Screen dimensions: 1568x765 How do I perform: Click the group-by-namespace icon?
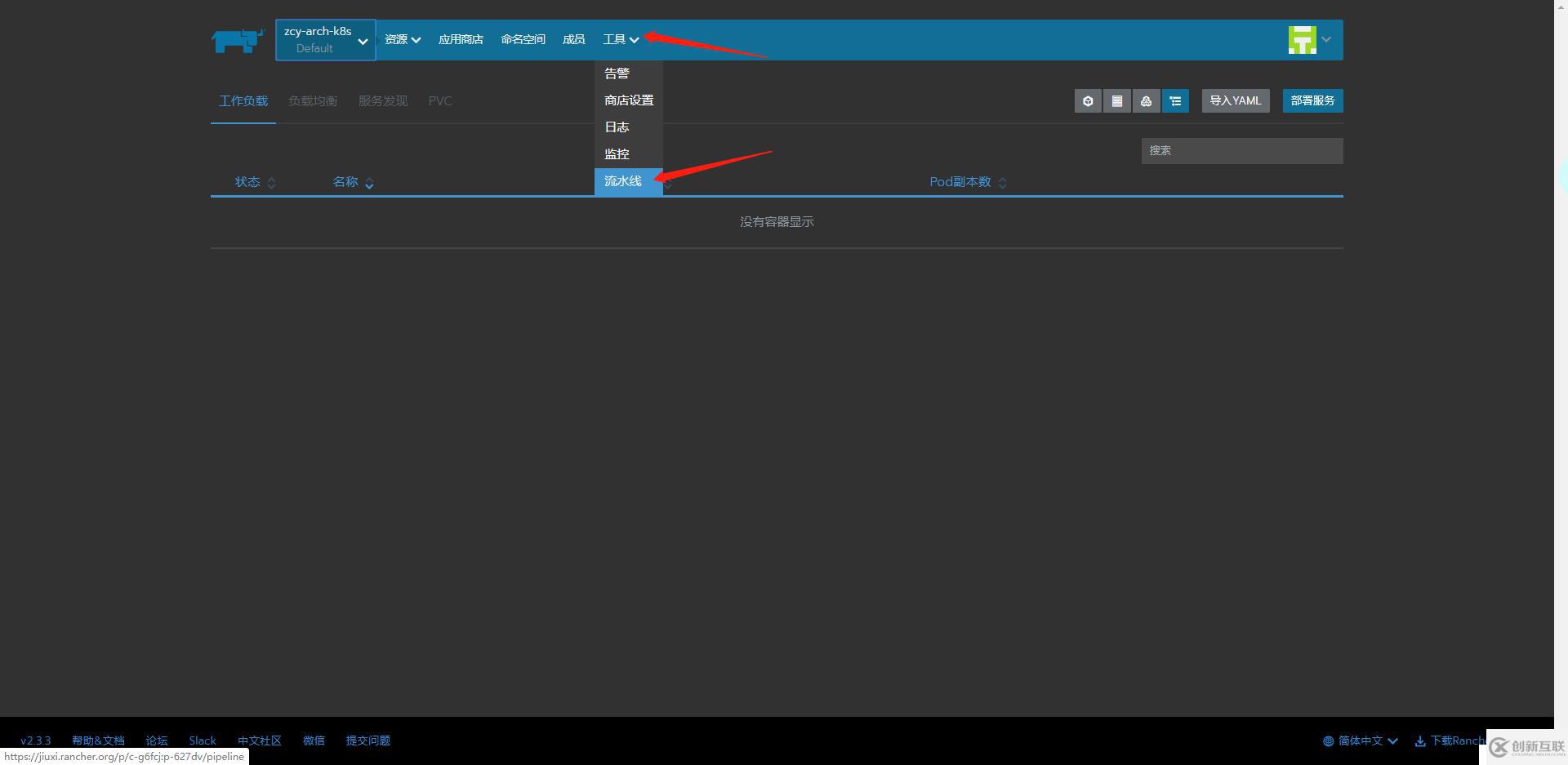pyautogui.click(x=1146, y=100)
